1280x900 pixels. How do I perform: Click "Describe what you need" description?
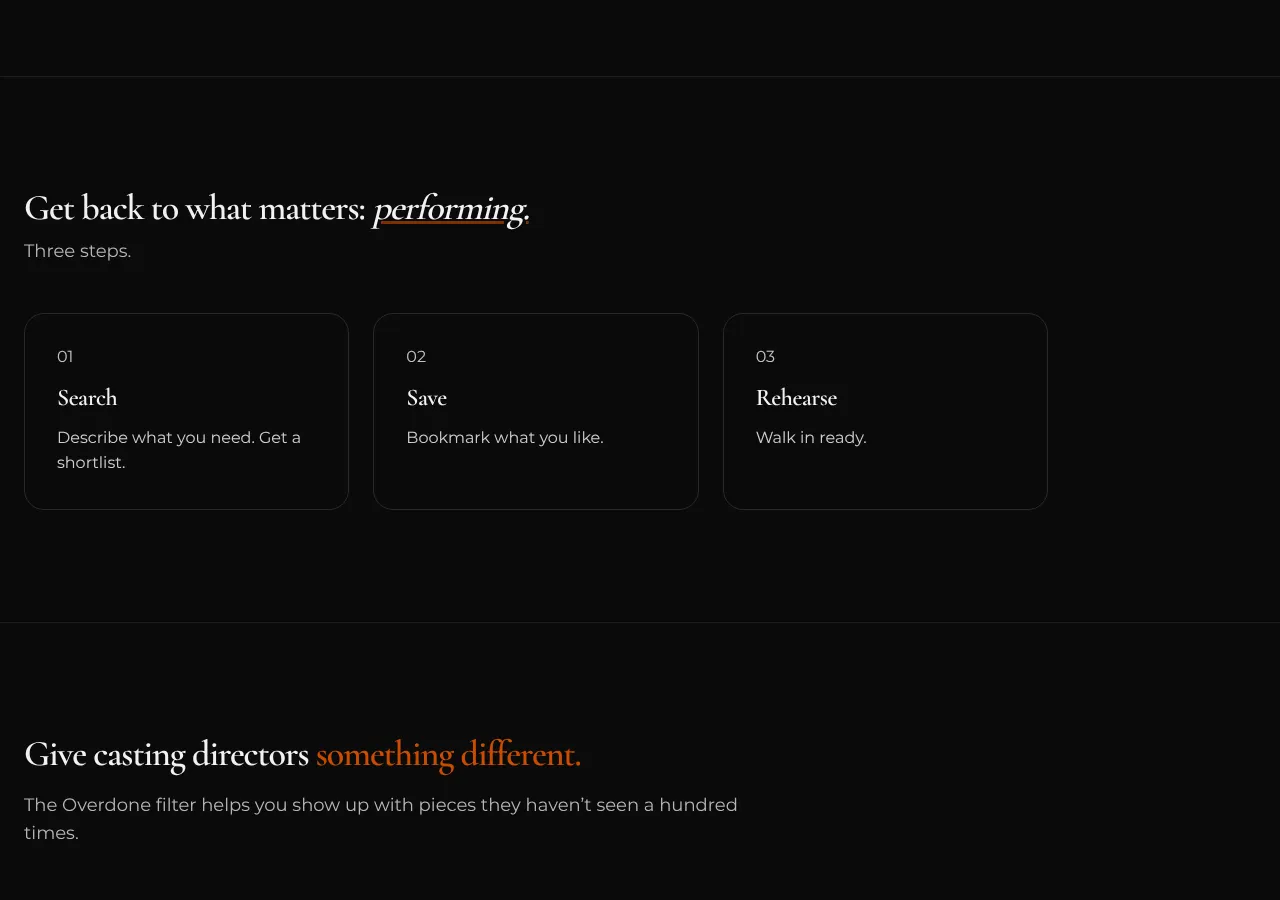[179, 450]
